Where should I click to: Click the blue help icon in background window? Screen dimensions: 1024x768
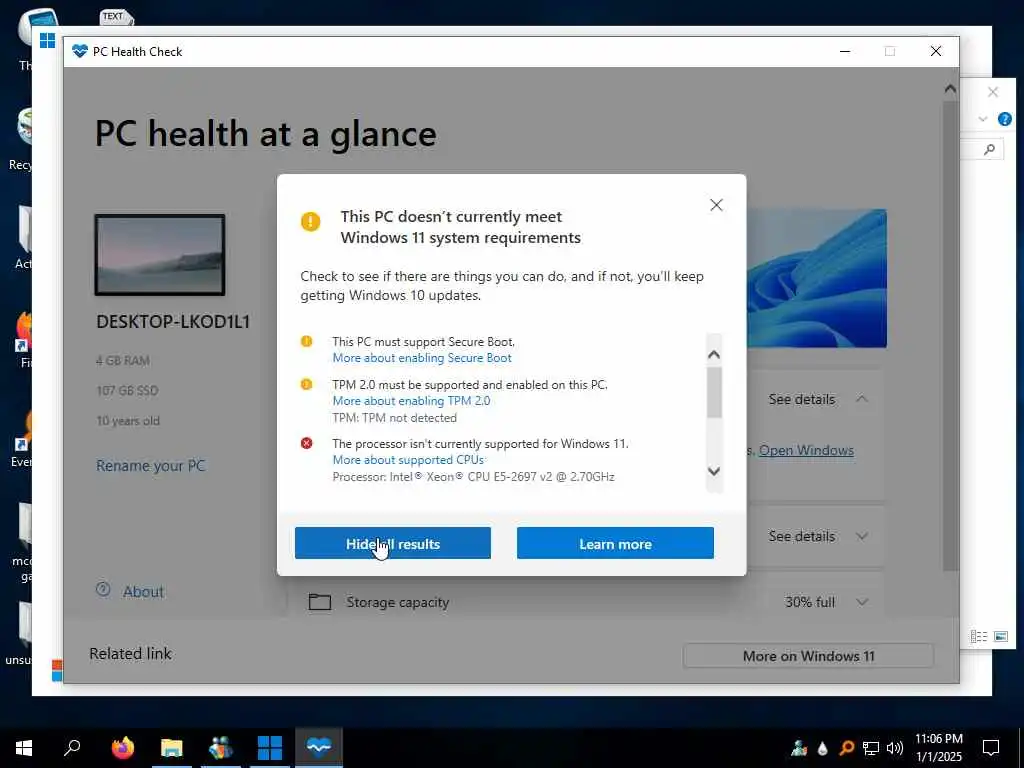pos(1005,119)
